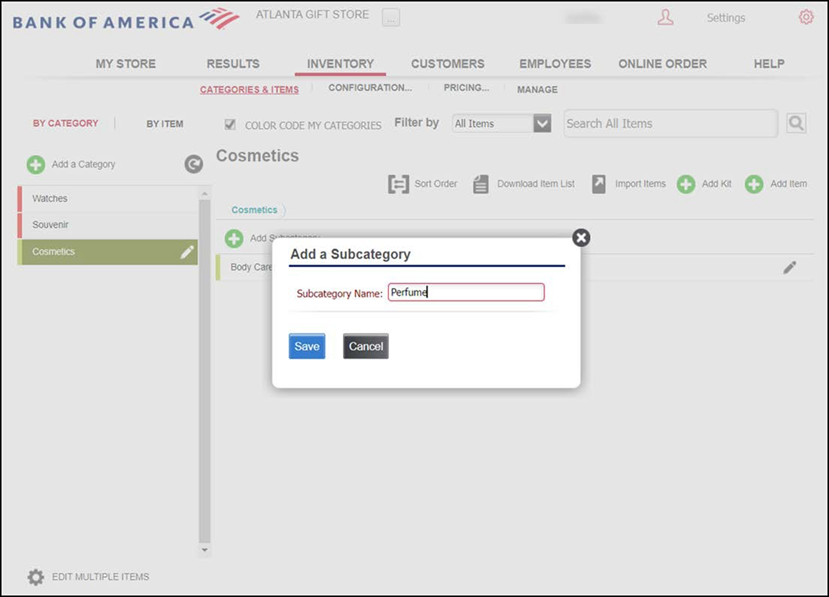Click the Sort Order icon

398,184
